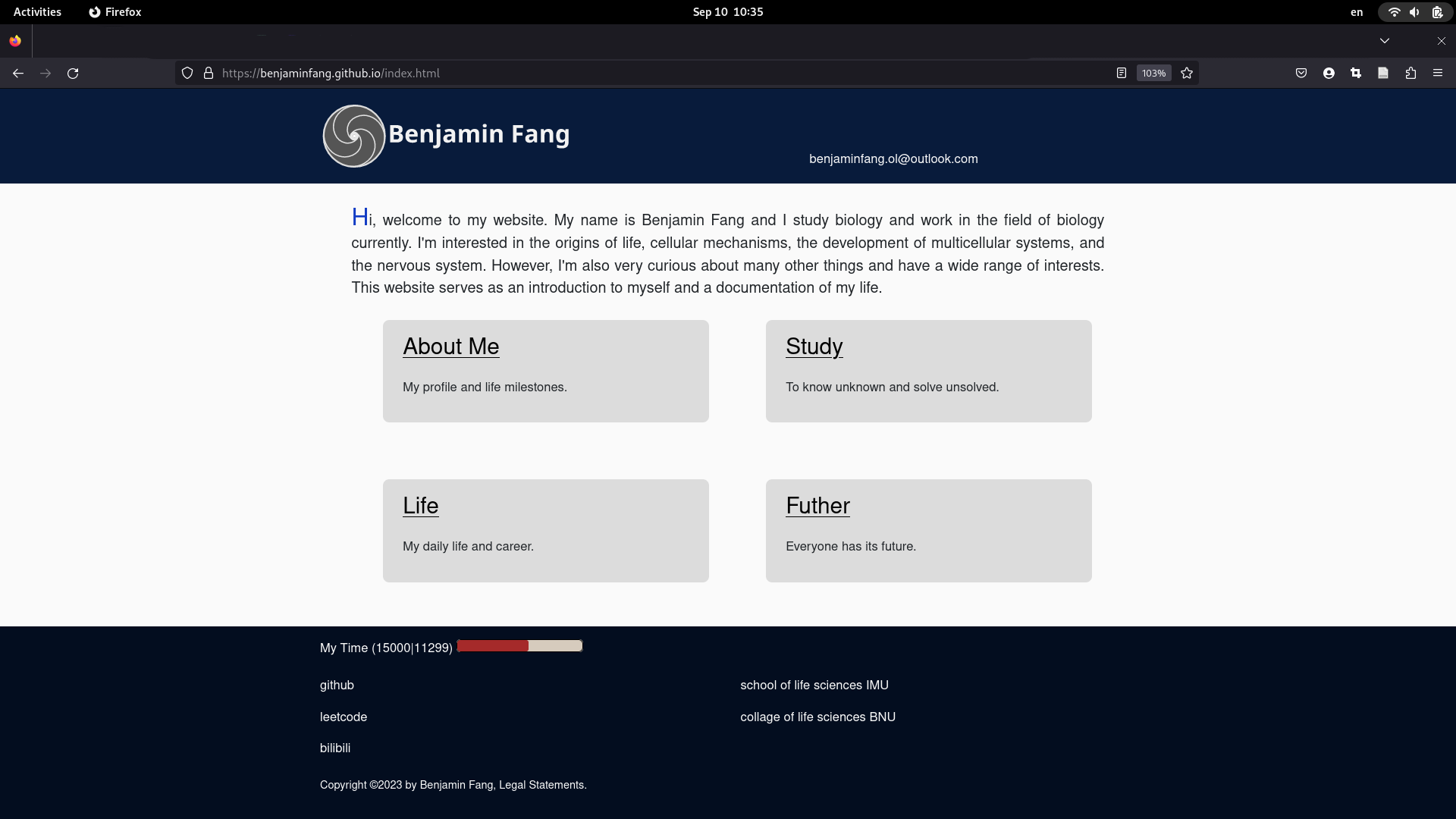The width and height of the screenshot is (1456, 819).
Task: Bookmark this page with star icon
Action: point(1187,74)
